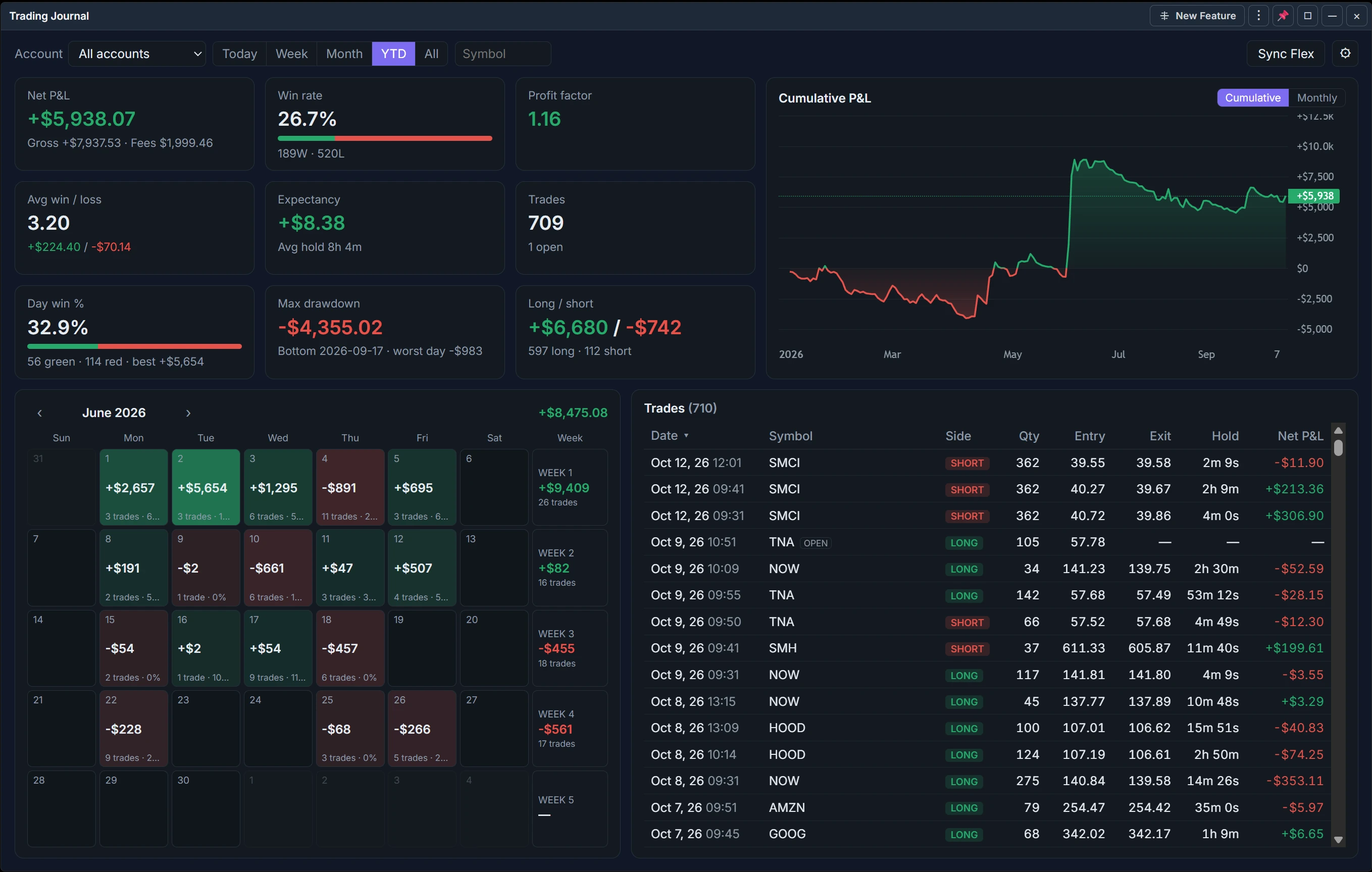Viewport: 1372px width, 872px height.
Task: Select the Today time range
Action: pyautogui.click(x=239, y=54)
